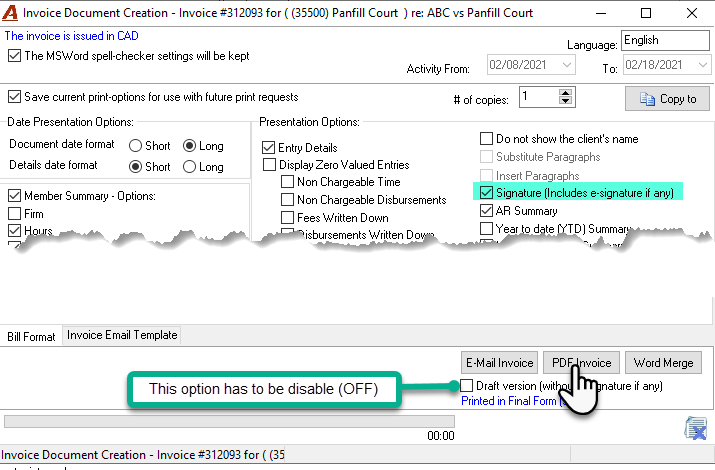
Task: Enable the Firm checkbox
Action: [x=15, y=213]
